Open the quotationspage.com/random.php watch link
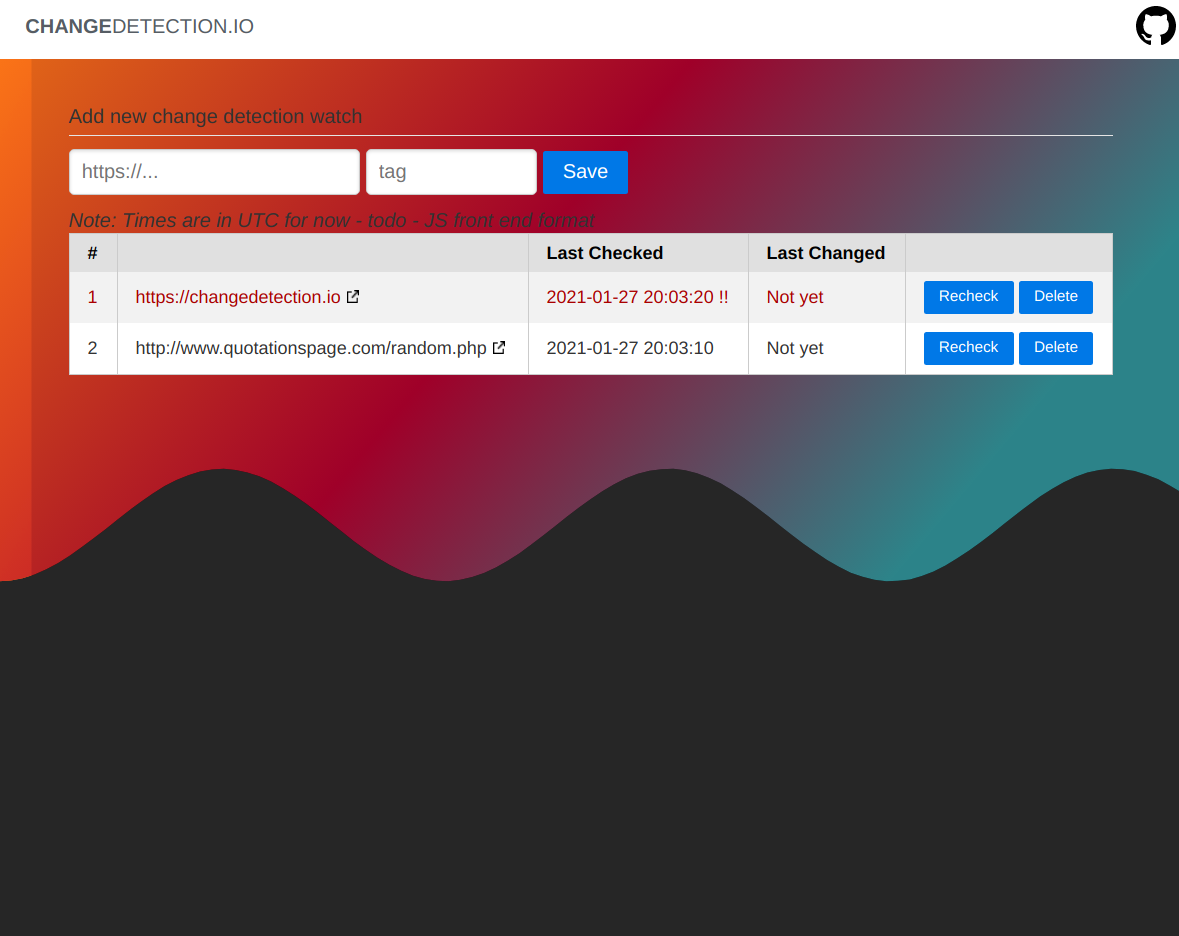The height and width of the screenshot is (936, 1179). [311, 348]
